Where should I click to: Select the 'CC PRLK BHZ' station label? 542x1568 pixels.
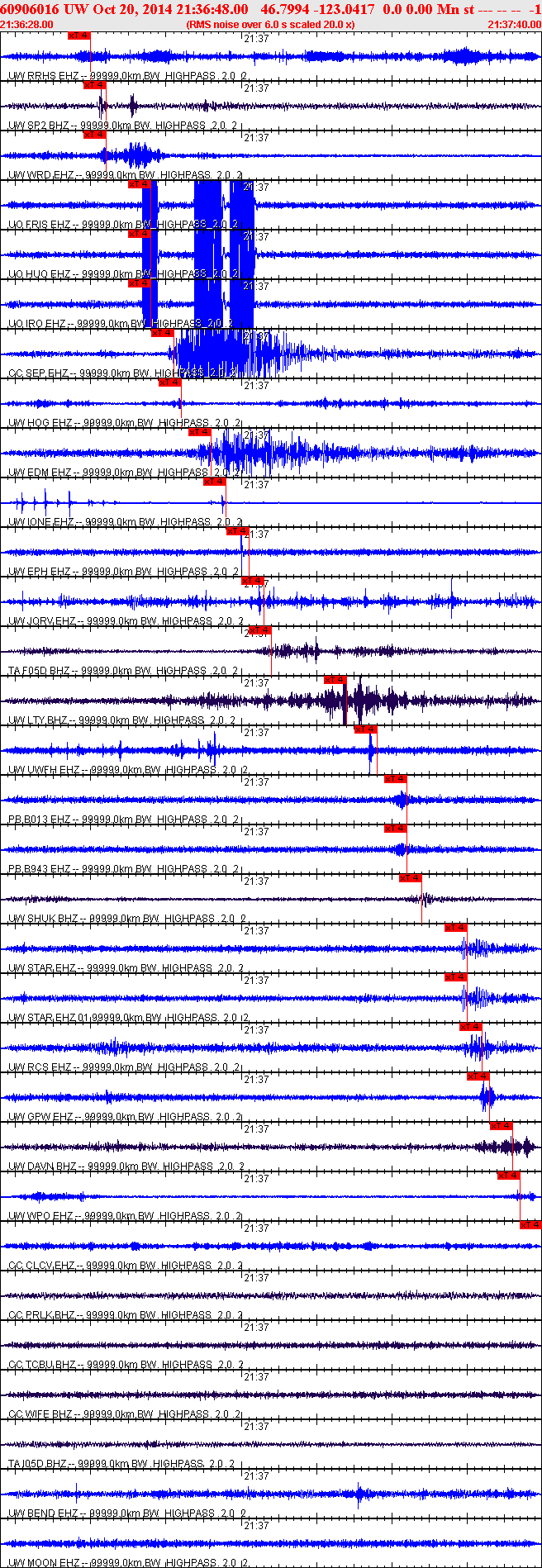(x=41, y=1315)
